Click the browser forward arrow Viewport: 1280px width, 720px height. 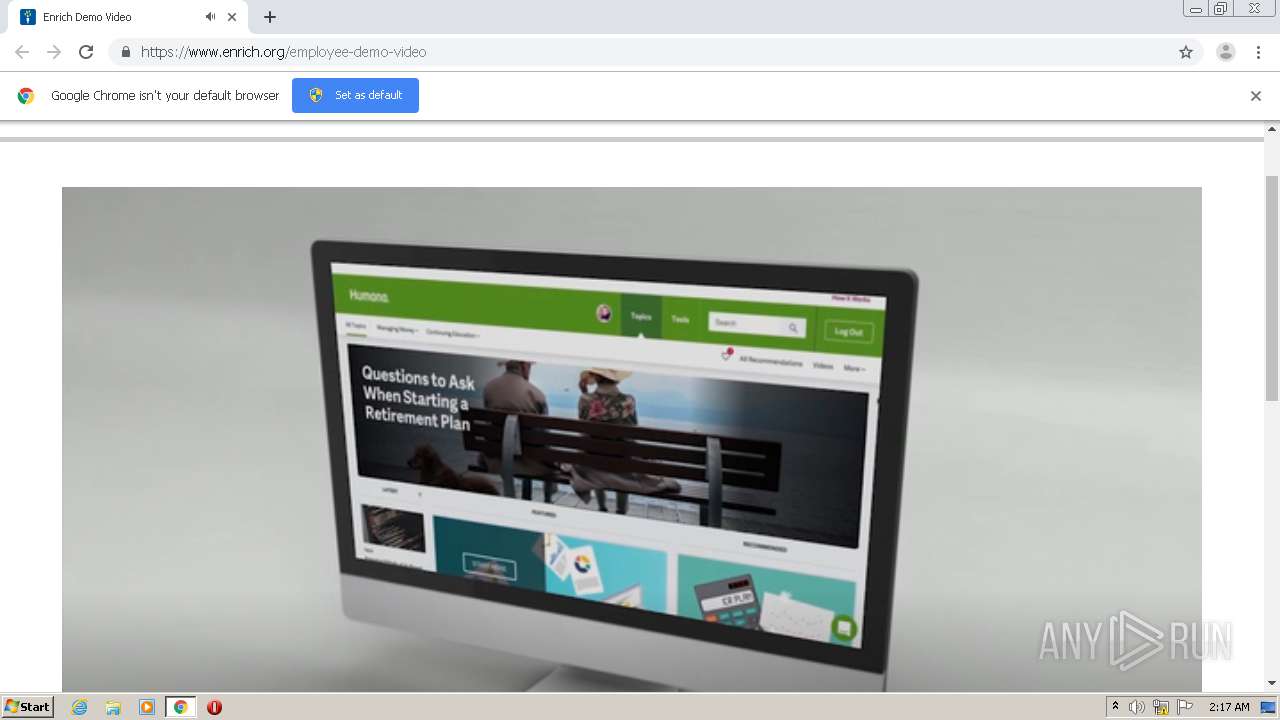point(54,52)
